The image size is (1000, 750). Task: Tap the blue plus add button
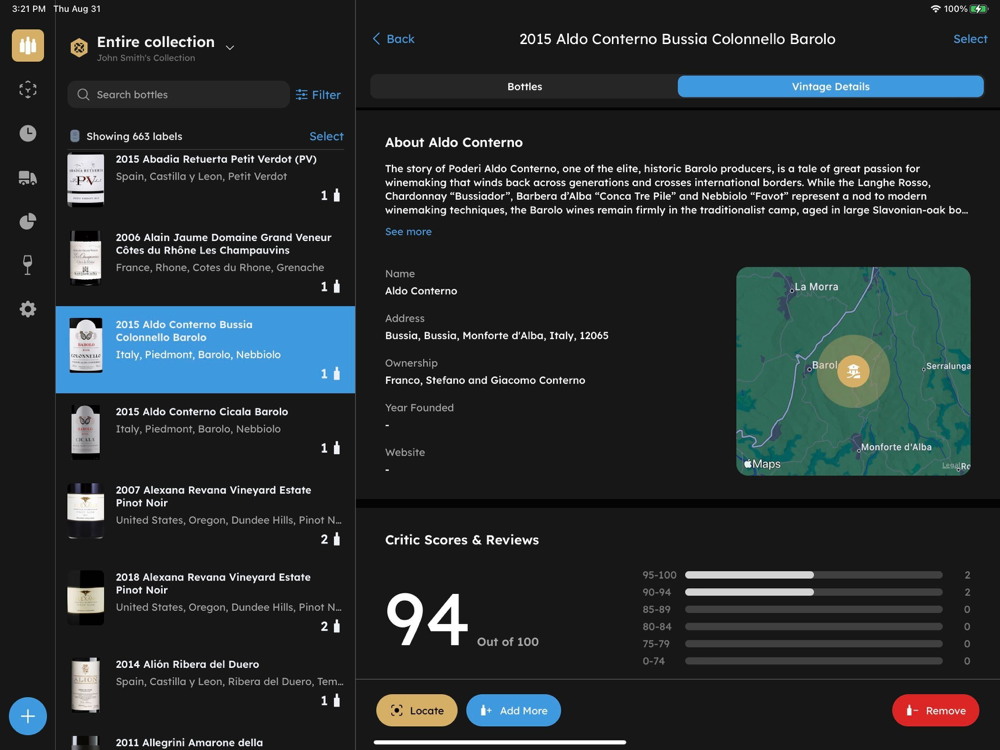(x=27, y=716)
